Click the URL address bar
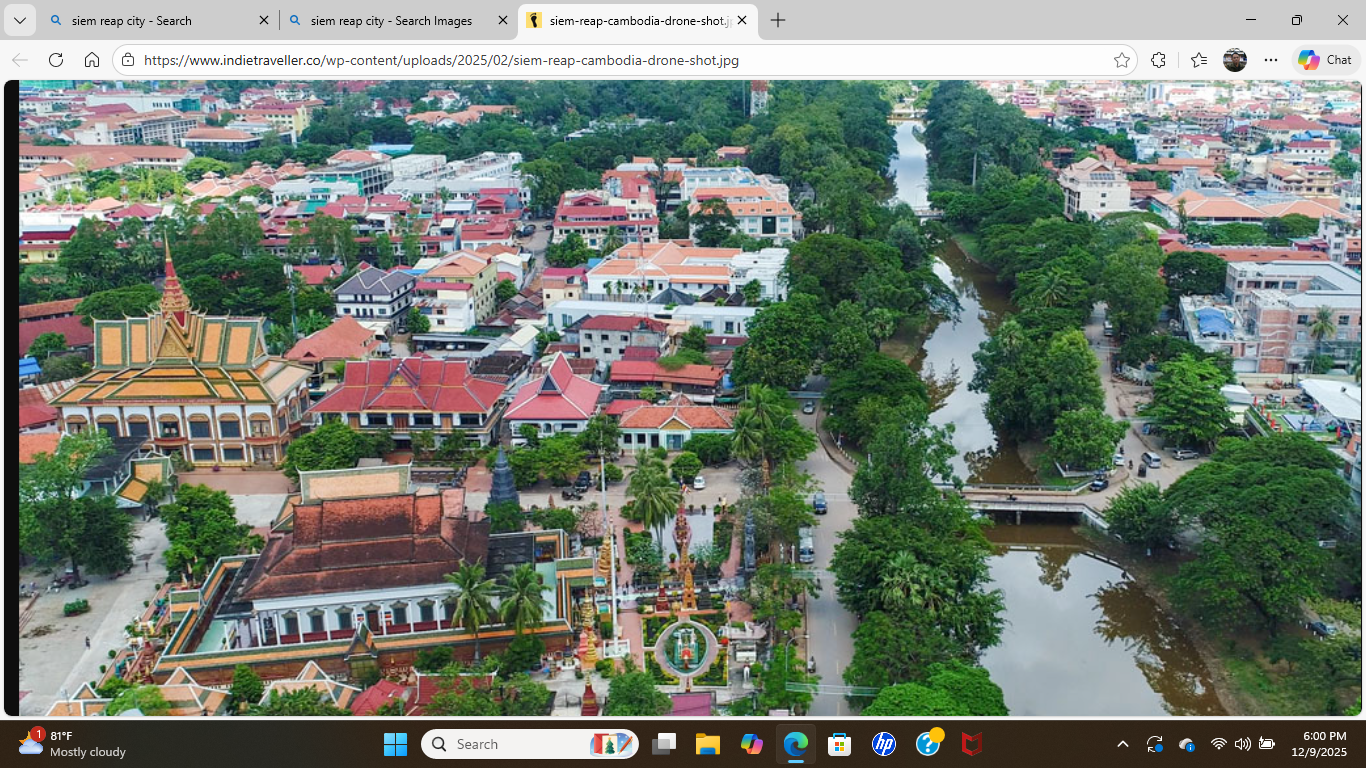 (x=620, y=60)
